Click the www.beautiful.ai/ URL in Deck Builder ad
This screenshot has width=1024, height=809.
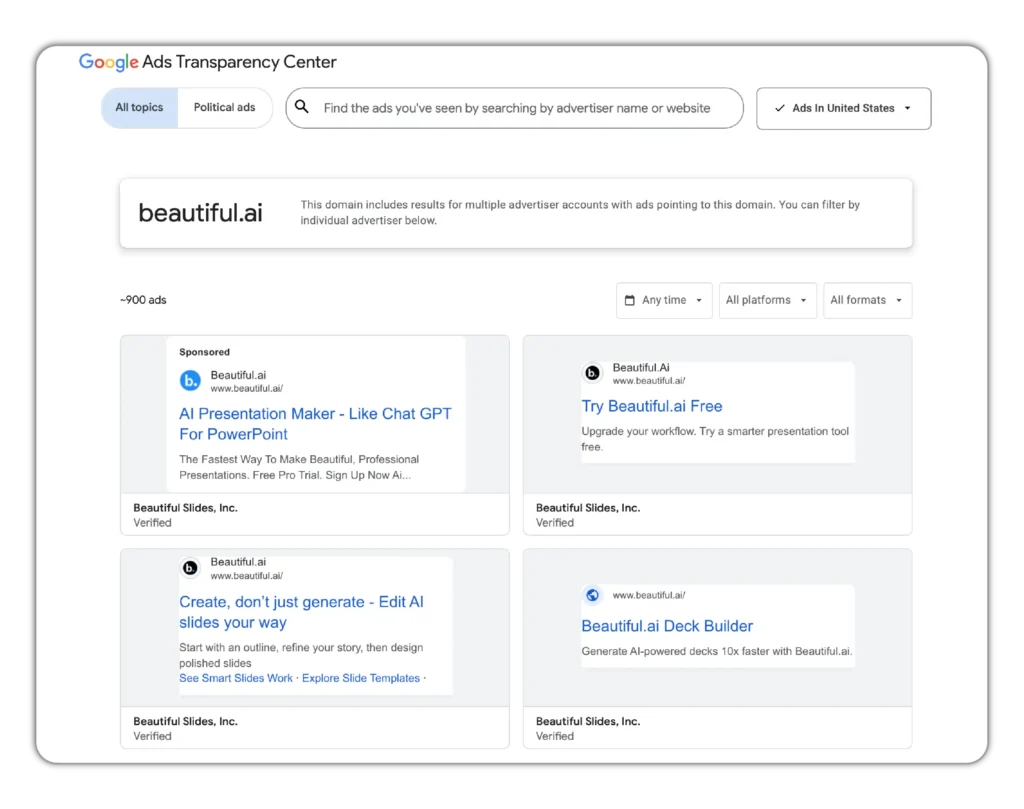pos(648,595)
